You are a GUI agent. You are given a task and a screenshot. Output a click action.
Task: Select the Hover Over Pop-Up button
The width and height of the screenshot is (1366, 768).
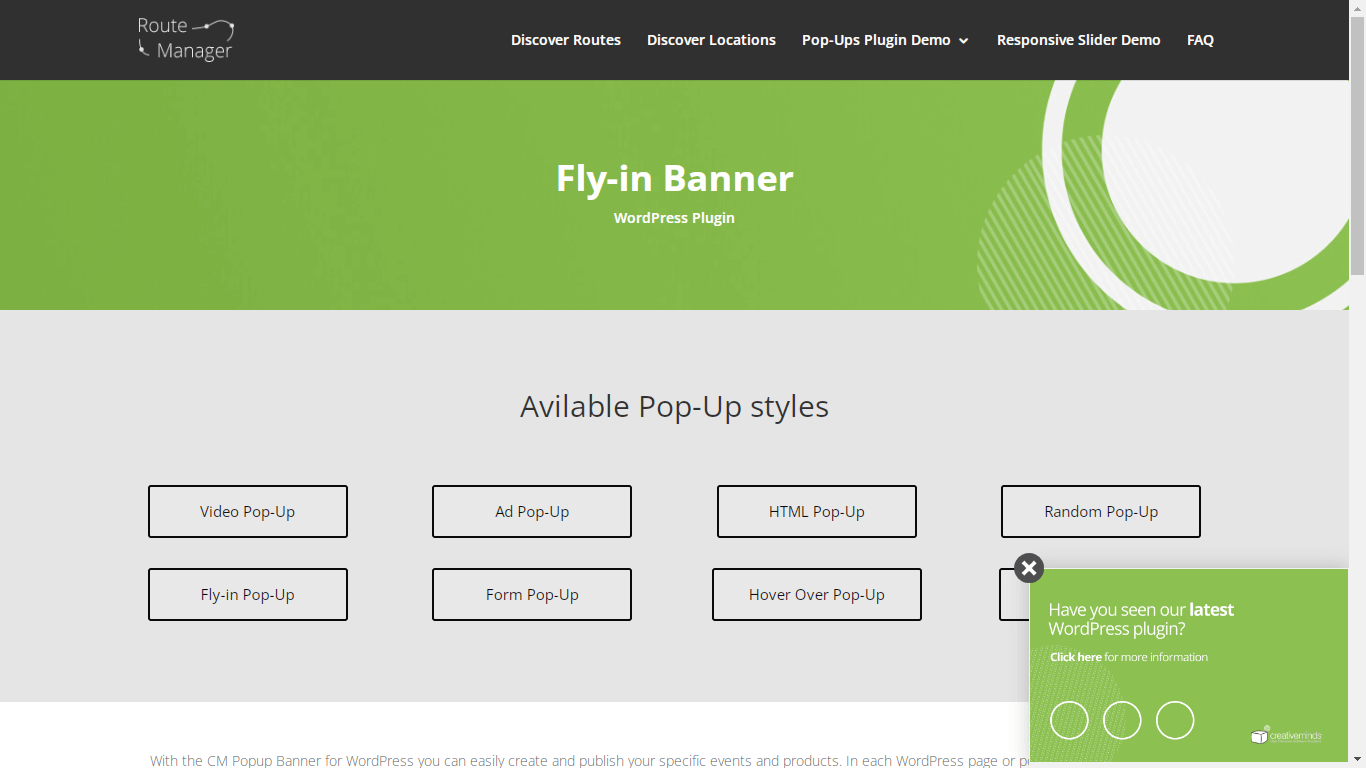[817, 595]
